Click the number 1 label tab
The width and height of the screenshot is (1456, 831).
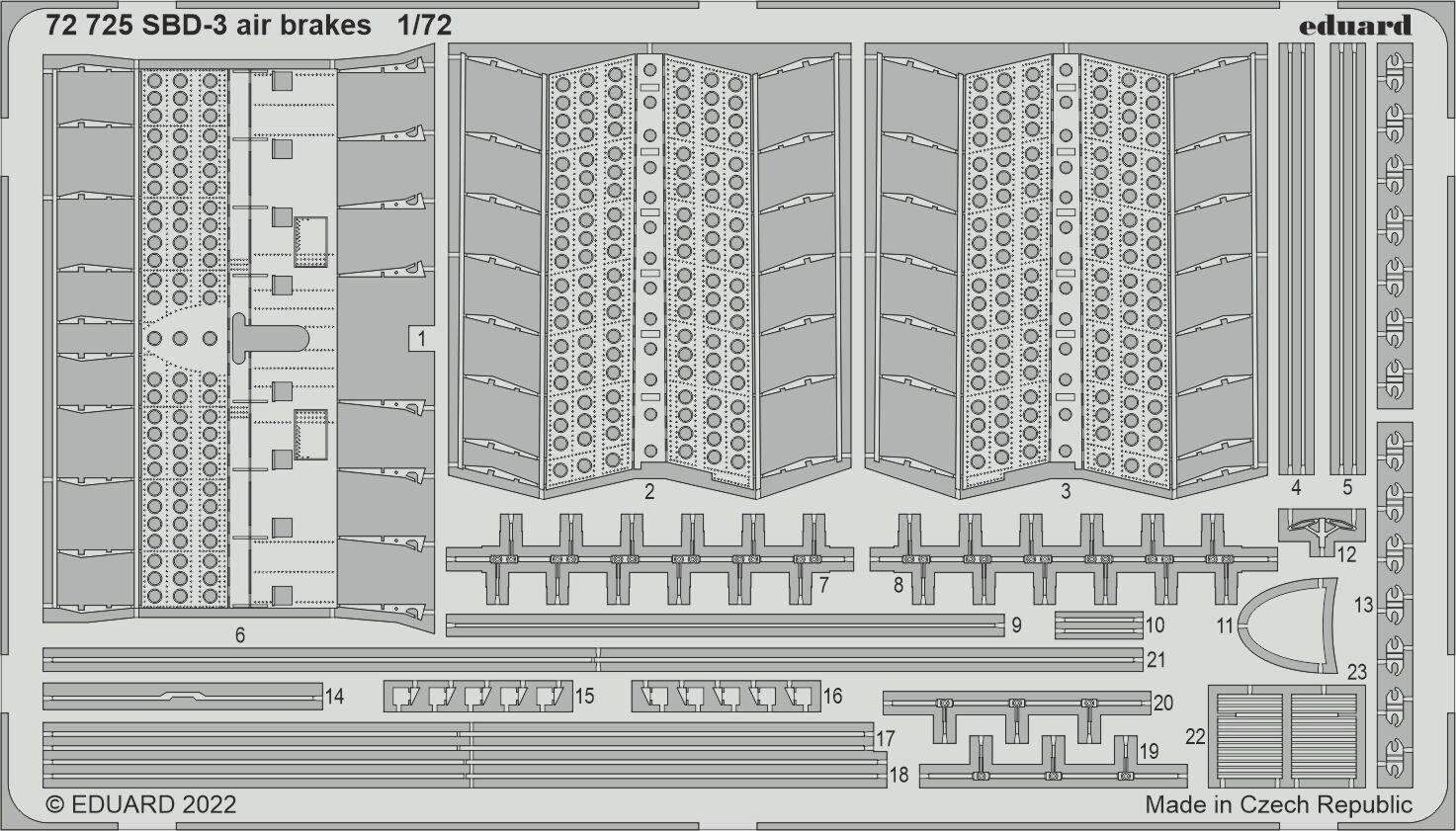tap(421, 339)
